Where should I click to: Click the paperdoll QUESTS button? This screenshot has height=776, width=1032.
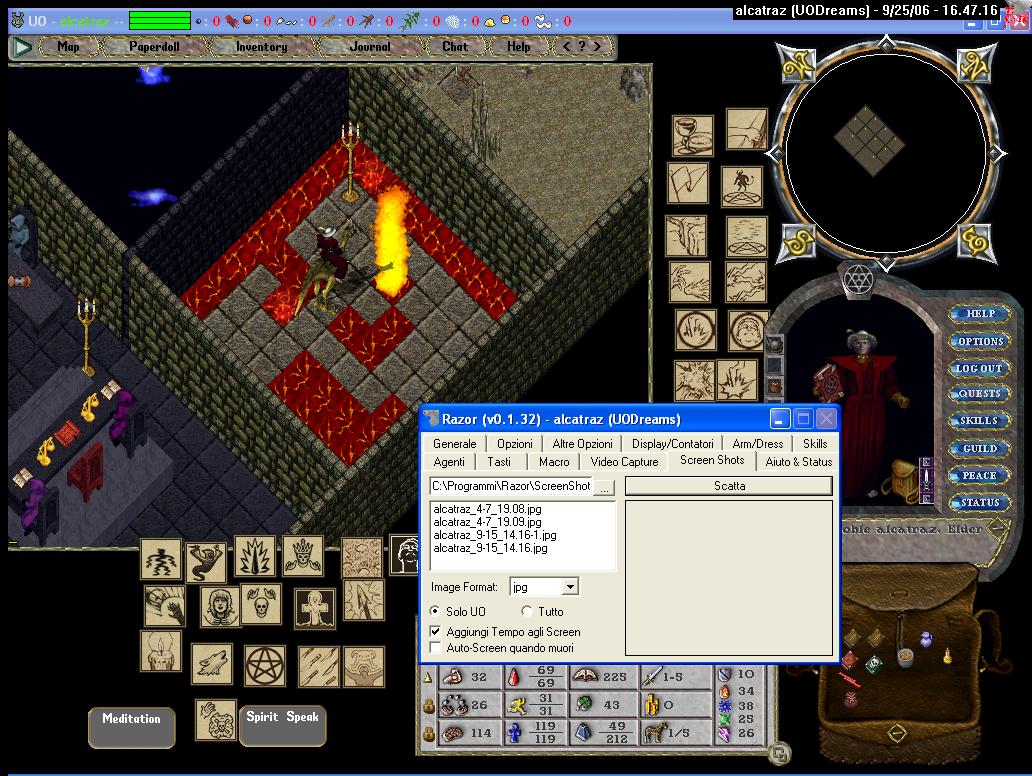point(979,394)
